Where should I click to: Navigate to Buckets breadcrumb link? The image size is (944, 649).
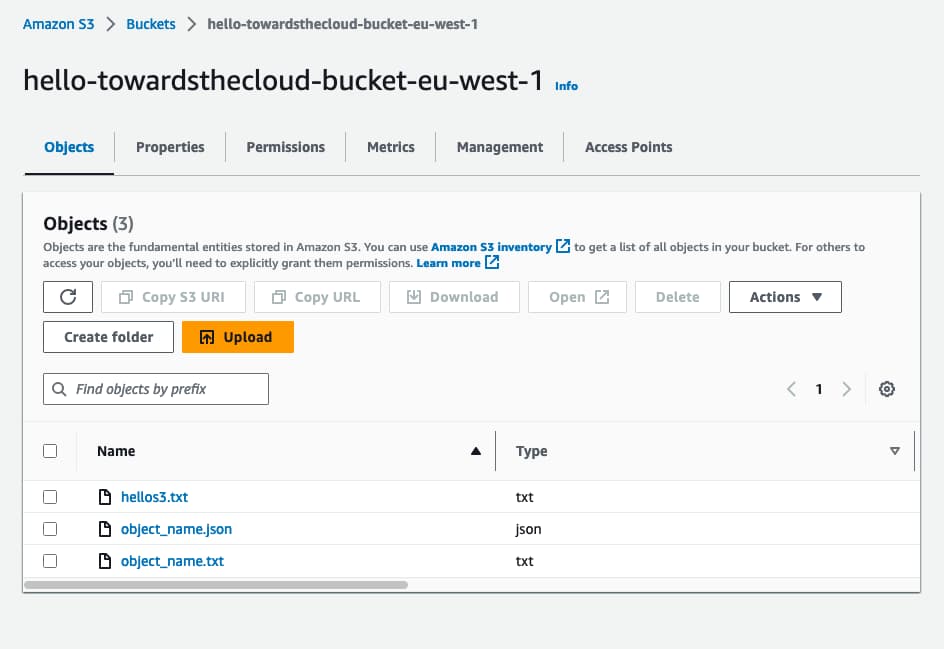tap(151, 24)
